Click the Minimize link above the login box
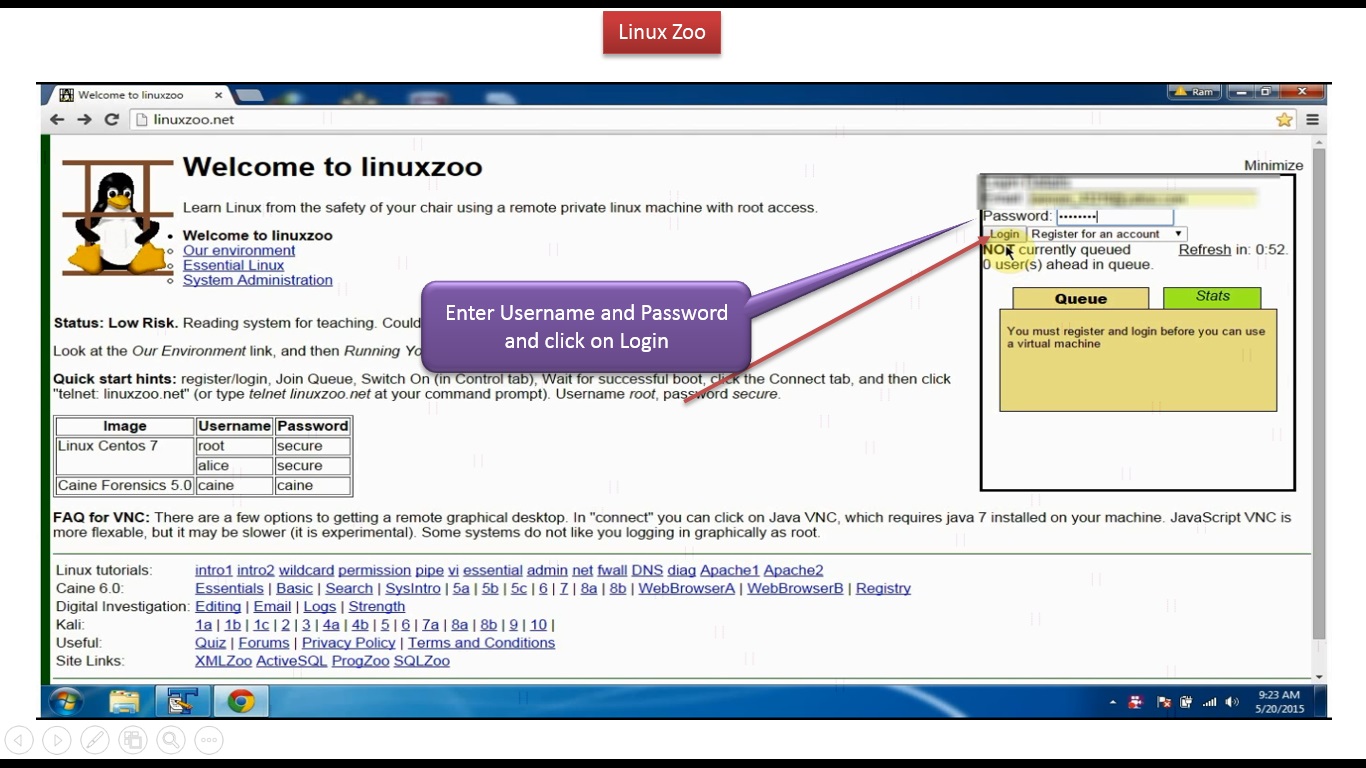Screen dimensions: 1366x768 pyautogui.click(x=1273, y=166)
